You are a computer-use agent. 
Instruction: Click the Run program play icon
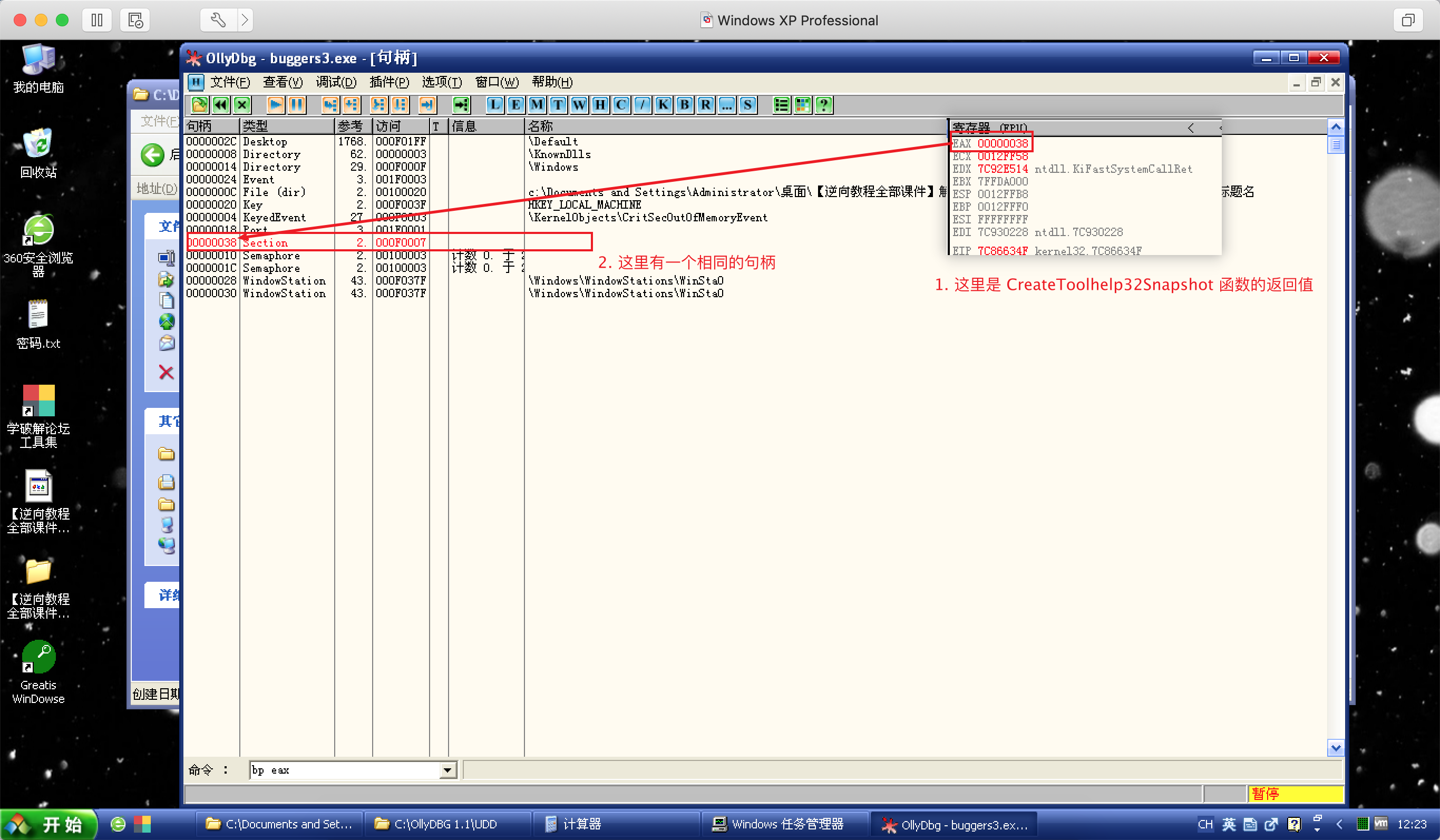click(276, 104)
